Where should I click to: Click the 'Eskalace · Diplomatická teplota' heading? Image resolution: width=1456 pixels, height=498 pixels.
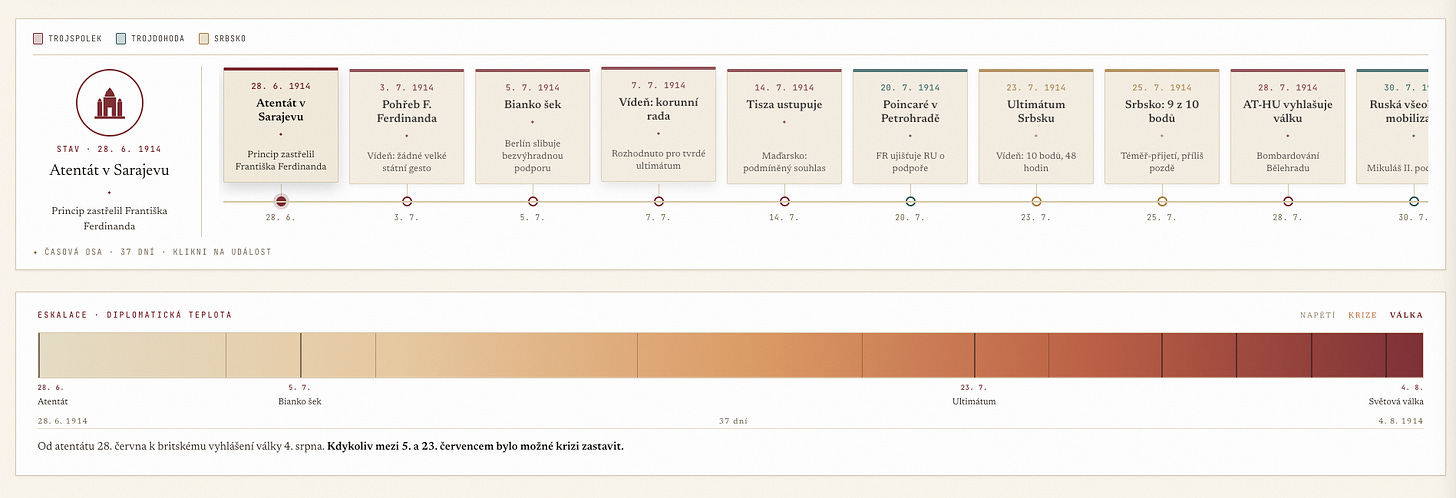[134, 315]
